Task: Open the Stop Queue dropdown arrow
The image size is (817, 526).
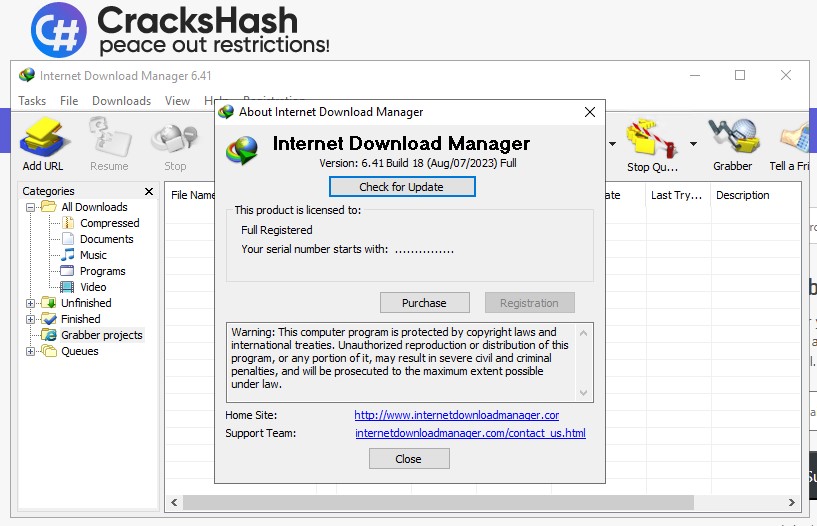Action: [694, 144]
